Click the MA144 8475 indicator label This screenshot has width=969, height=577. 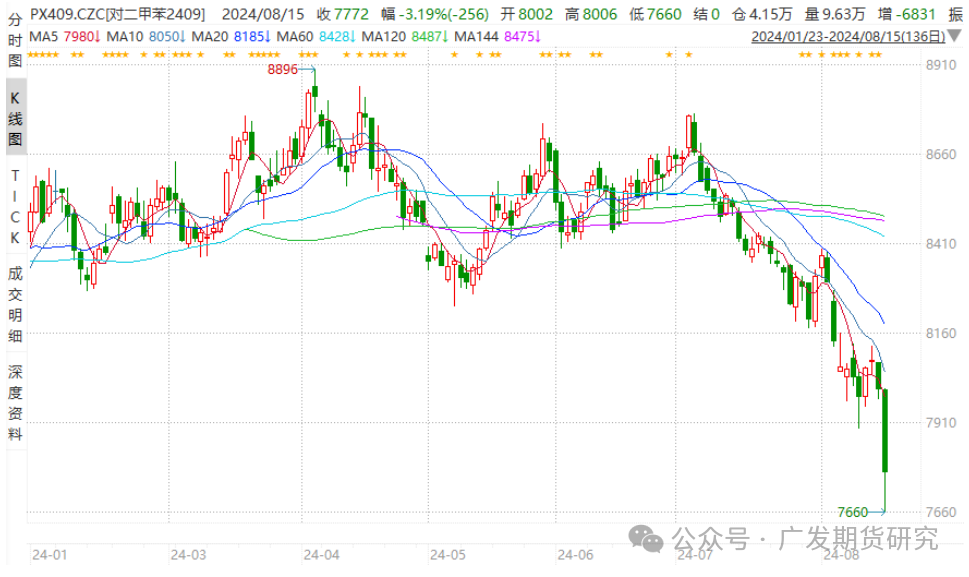tap(497, 36)
